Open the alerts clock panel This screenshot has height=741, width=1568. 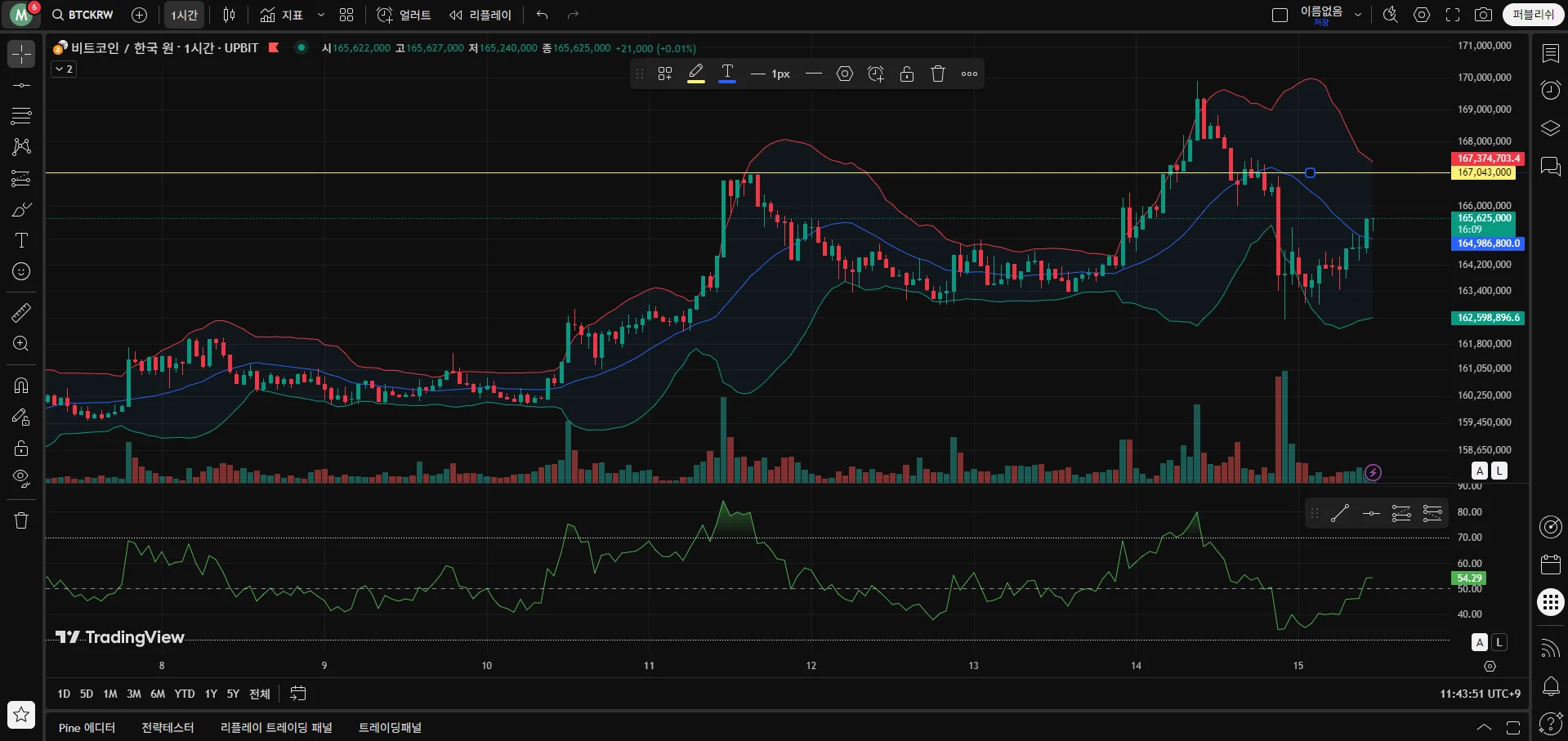1550,90
